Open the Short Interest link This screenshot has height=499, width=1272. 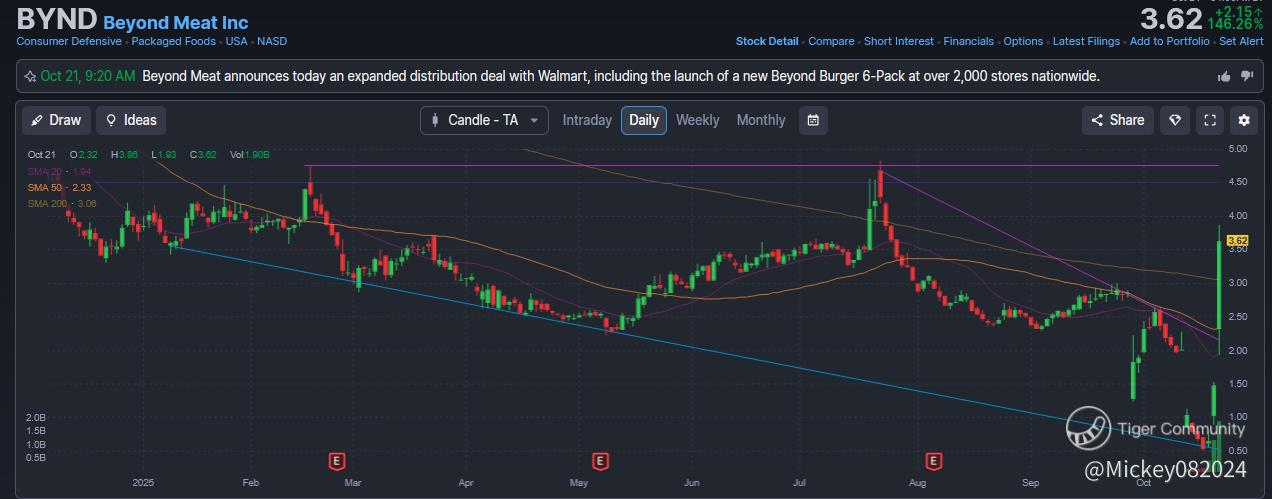(x=899, y=41)
